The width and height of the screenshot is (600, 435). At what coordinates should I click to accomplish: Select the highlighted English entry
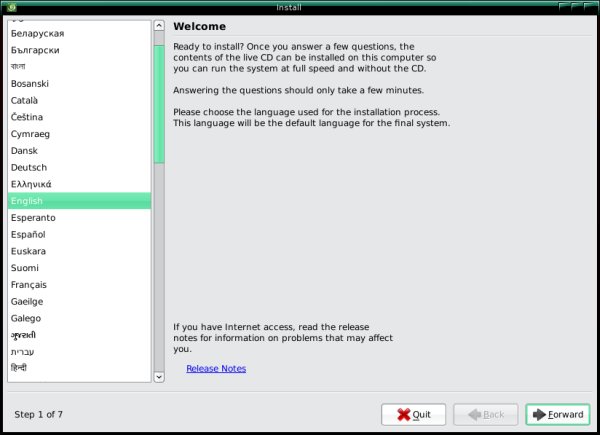[x=79, y=201]
